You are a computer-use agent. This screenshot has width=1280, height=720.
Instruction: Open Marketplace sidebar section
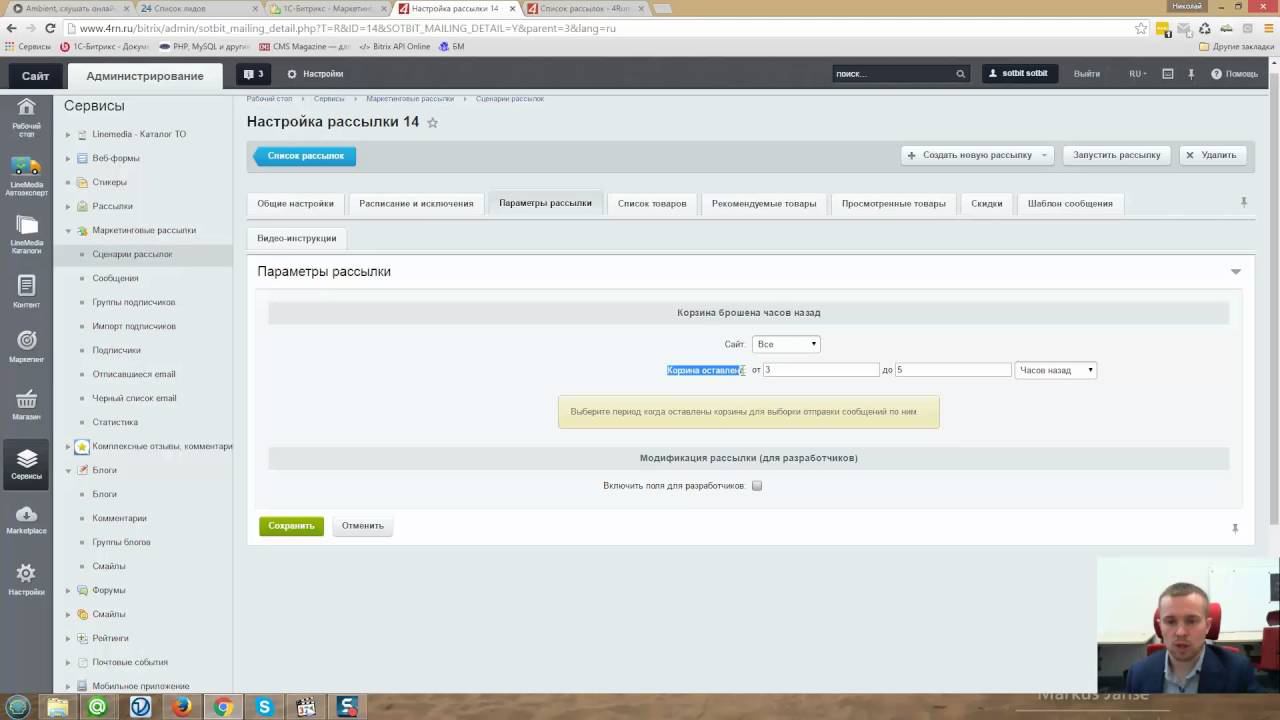tap(27, 520)
